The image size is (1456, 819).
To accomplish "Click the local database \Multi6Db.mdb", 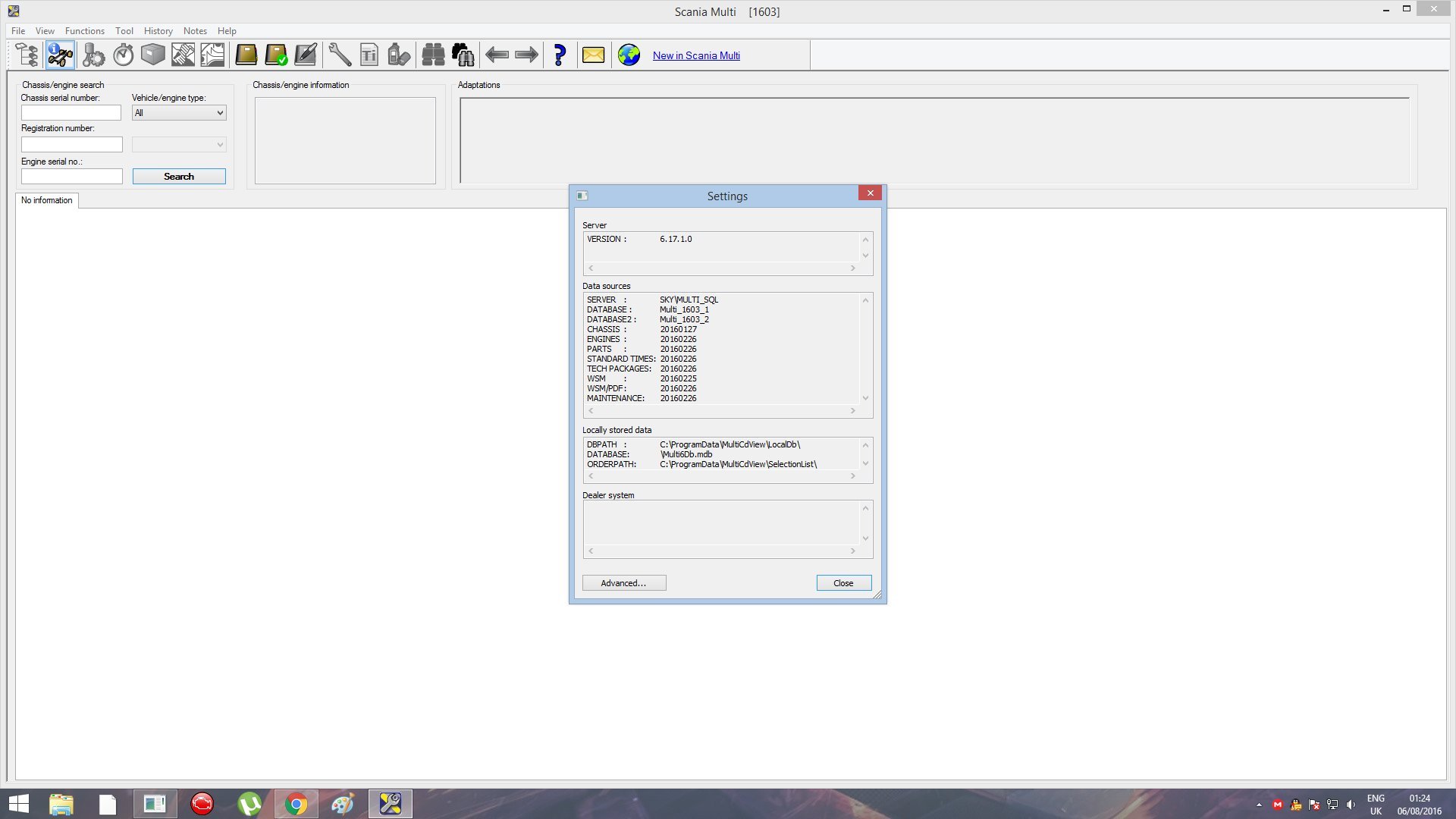I will (x=686, y=455).
